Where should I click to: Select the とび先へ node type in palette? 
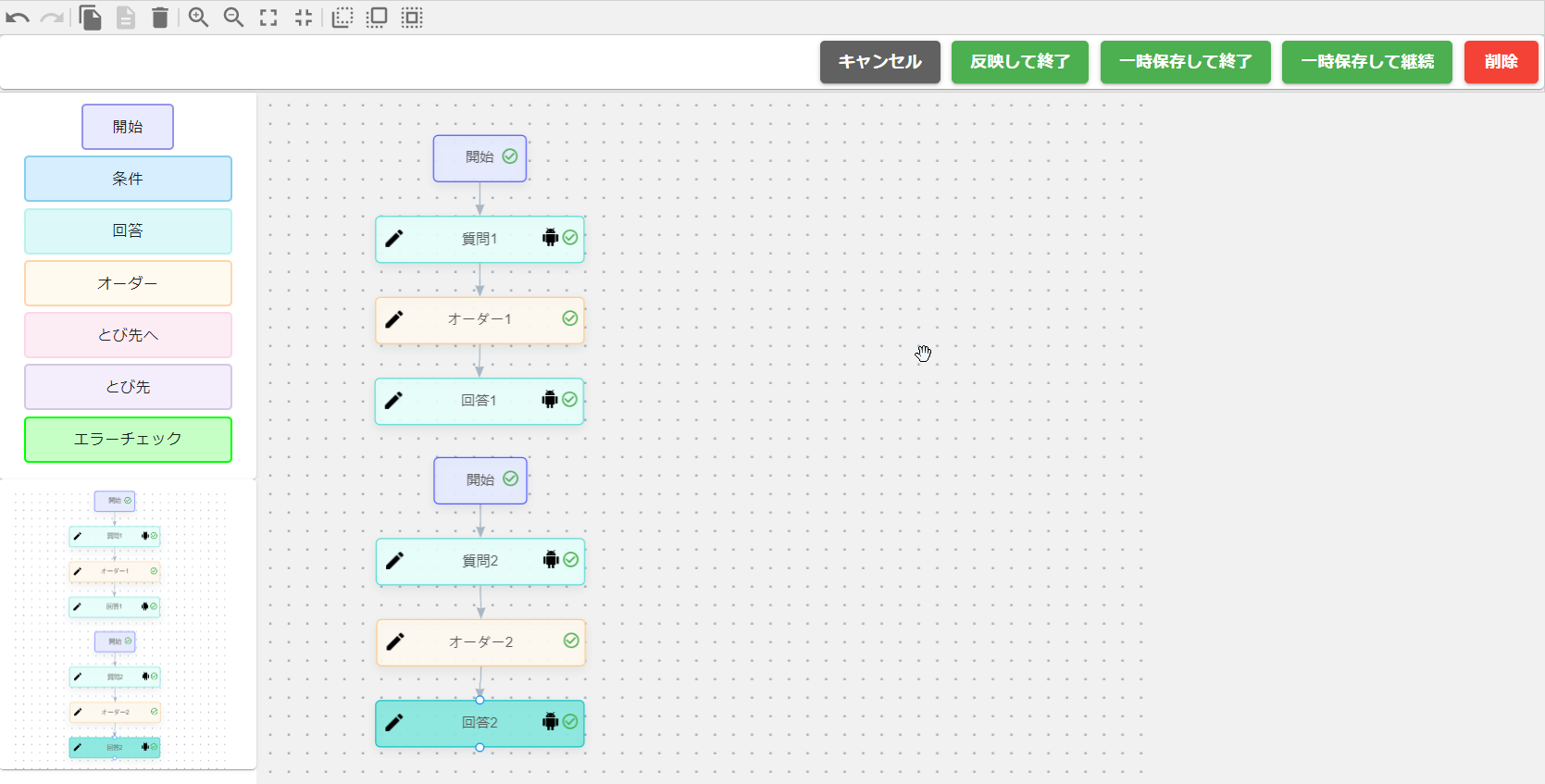pyautogui.click(x=128, y=335)
